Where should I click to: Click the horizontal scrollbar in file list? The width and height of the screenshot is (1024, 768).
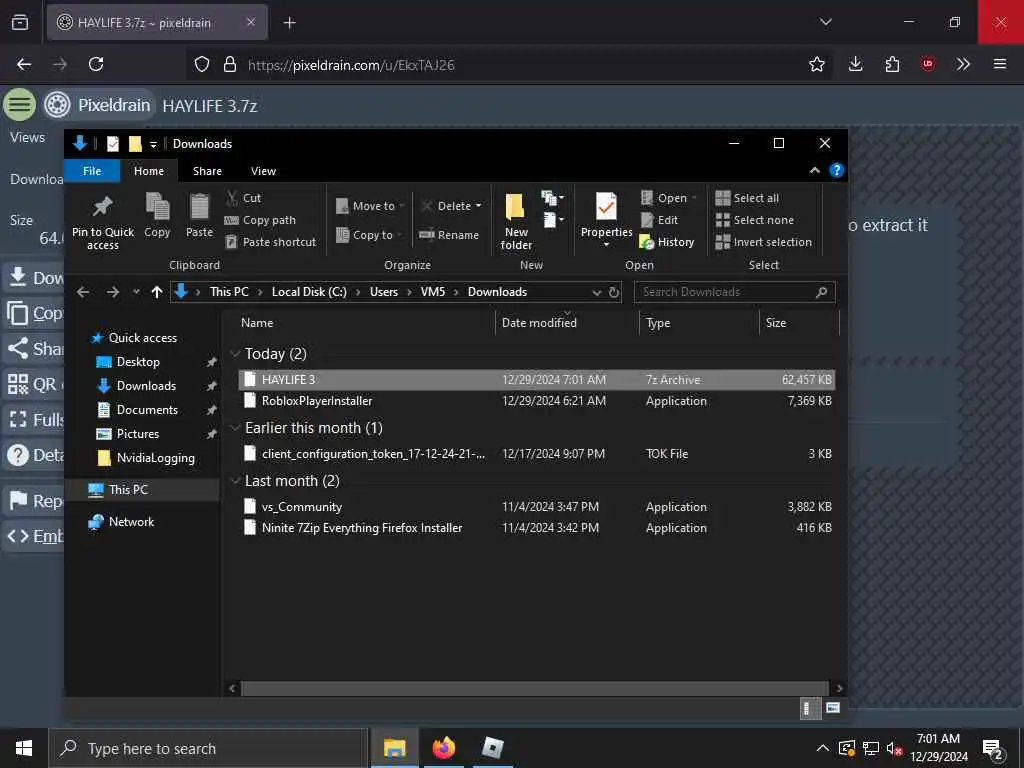click(535, 688)
